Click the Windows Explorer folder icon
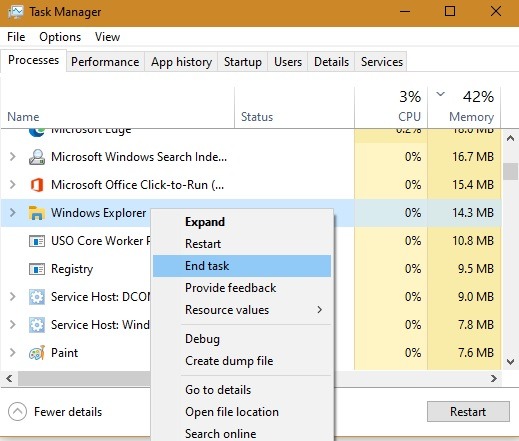The image size is (519, 441). pyautogui.click(x=37, y=213)
